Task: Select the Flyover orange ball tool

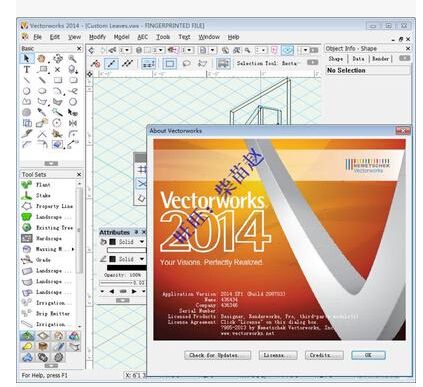Action: point(41,59)
